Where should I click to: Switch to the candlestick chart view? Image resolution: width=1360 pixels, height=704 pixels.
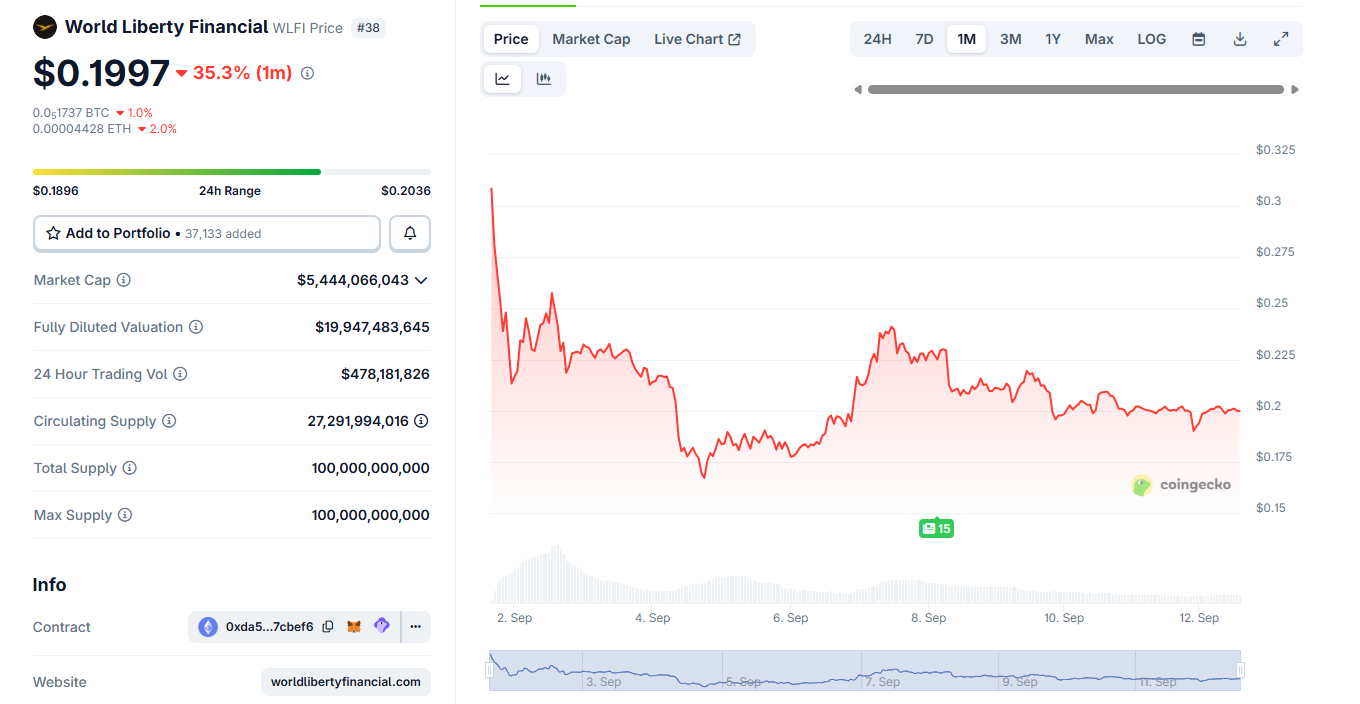(x=544, y=79)
